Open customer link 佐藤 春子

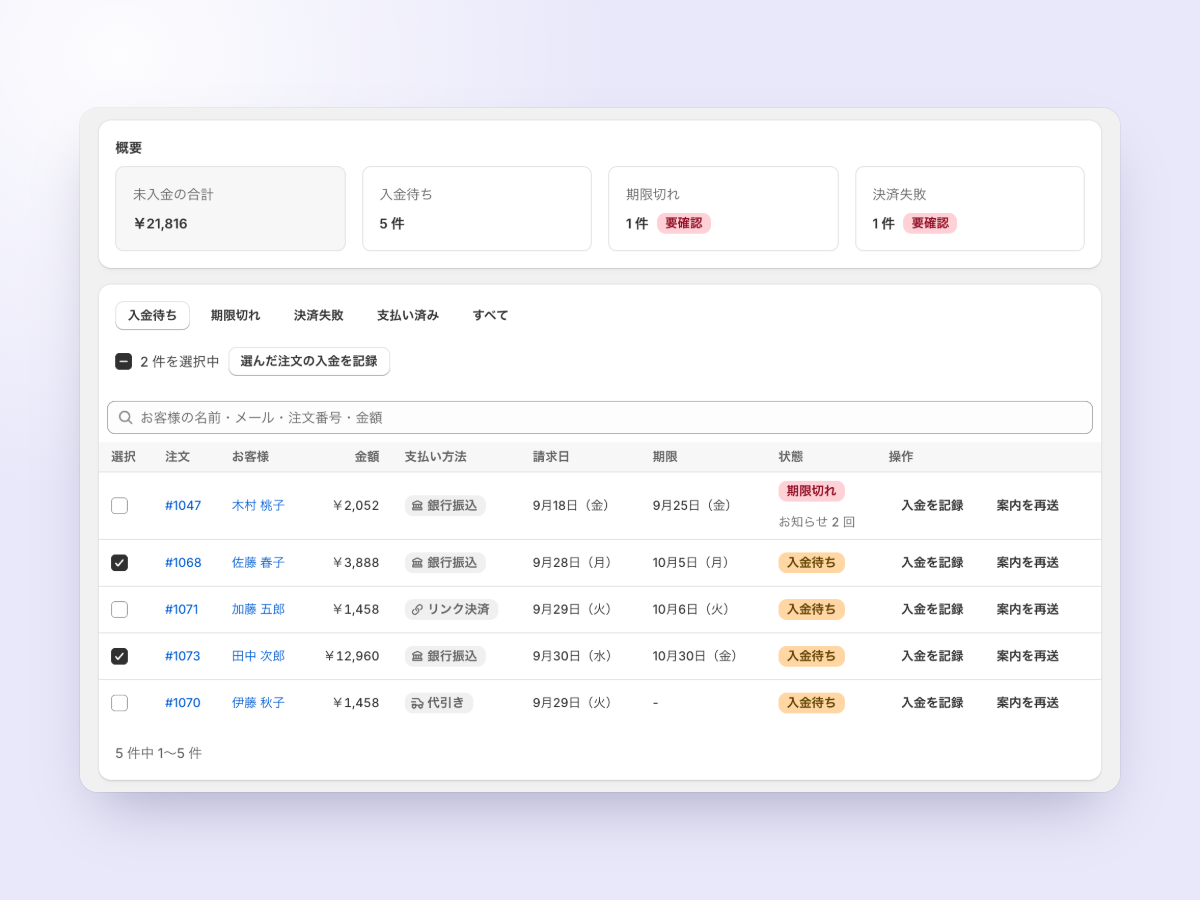(x=258, y=563)
